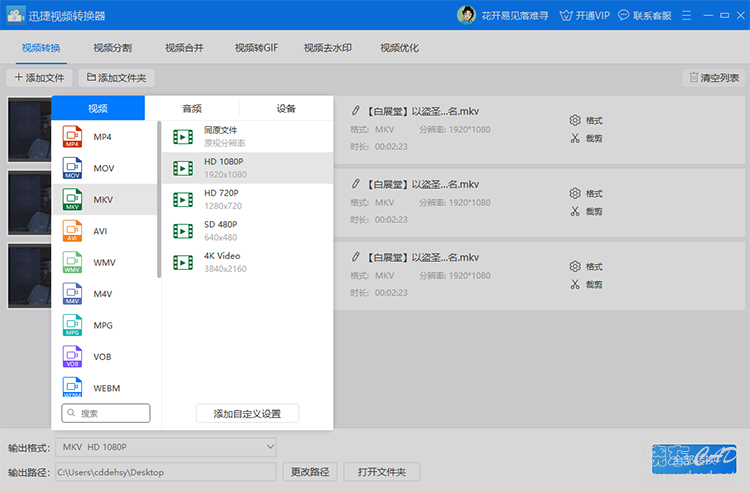Click the scissors icon for the second file
This screenshot has width=750, height=491.
click(x=575, y=211)
